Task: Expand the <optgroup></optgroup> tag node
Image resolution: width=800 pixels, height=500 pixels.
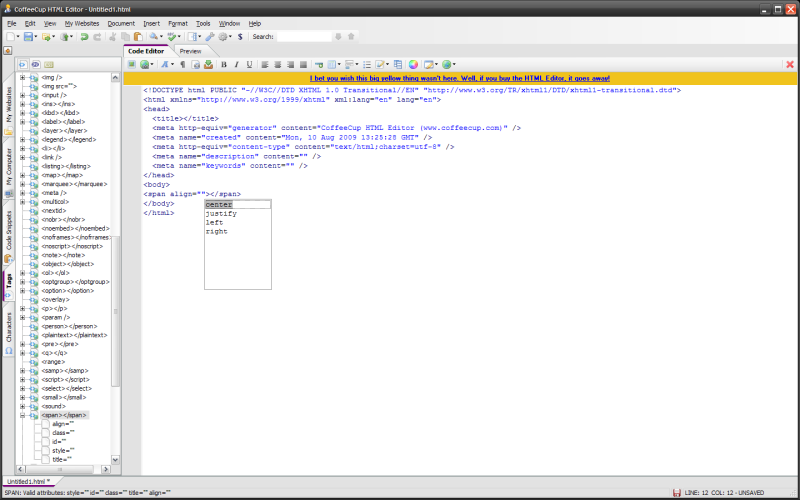Action: tap(22, 282)
